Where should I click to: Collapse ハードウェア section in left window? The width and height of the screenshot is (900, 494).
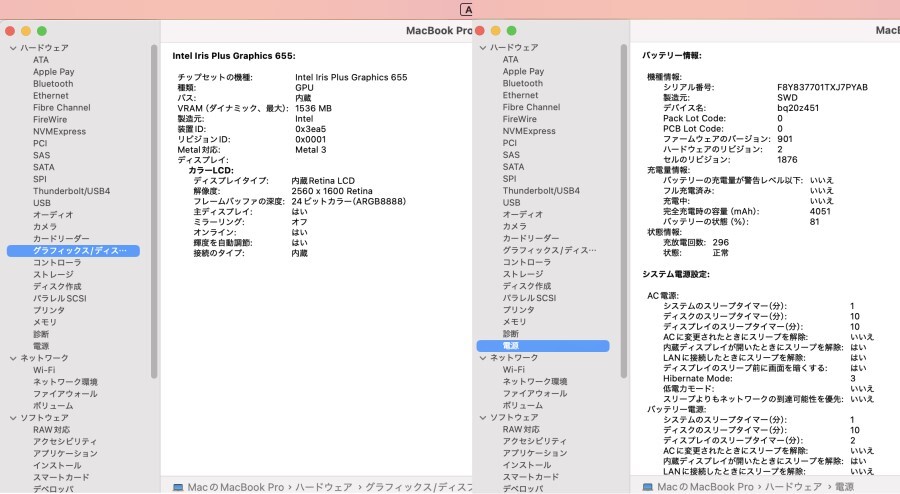pyautogui.click(x=13, y=48)
